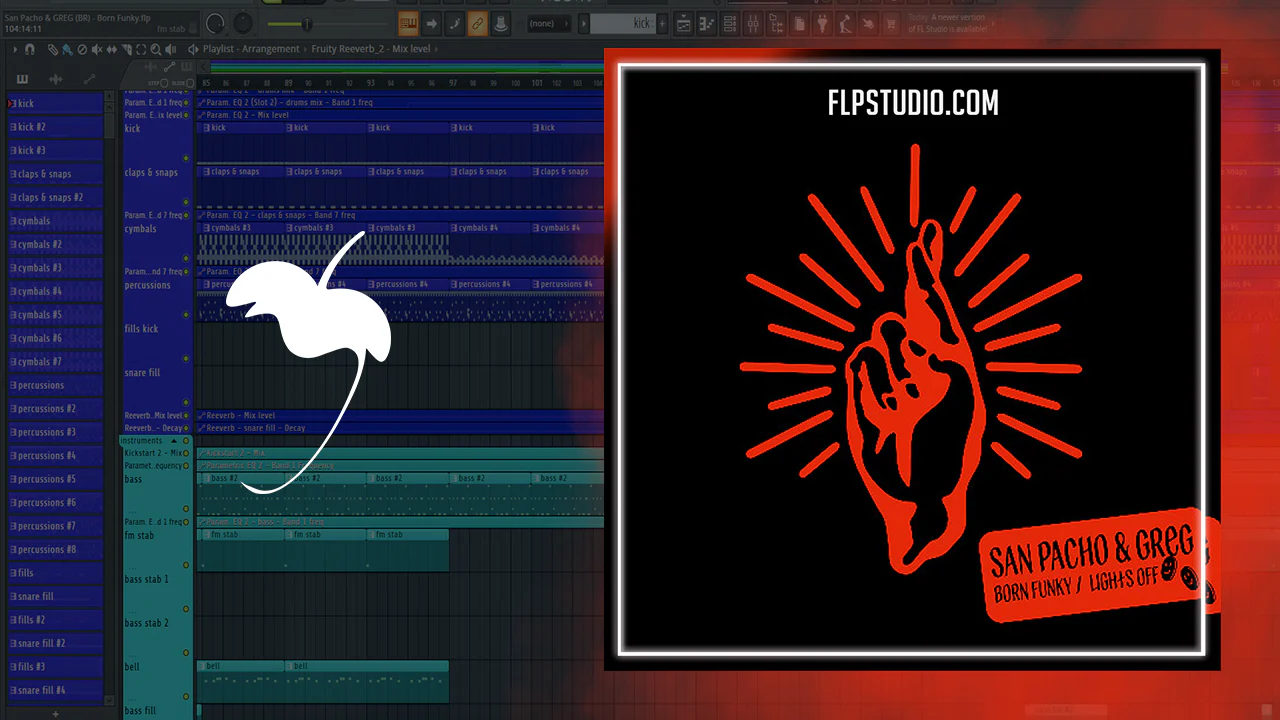Viewport: 1280px width, 720px height.
Task: Click the stamp-shaped icon beside the chain link
Action: pyautogui.click(x=501, y=23)
